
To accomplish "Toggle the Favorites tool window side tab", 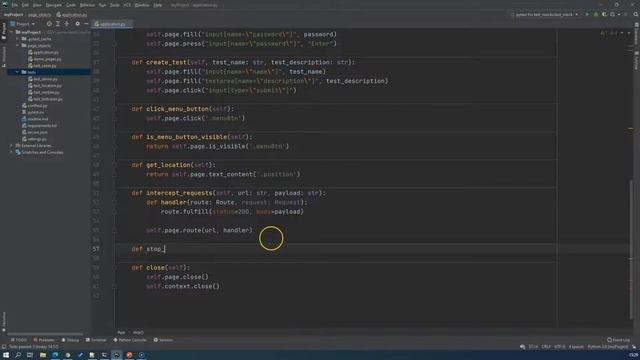I will (4, 321).
